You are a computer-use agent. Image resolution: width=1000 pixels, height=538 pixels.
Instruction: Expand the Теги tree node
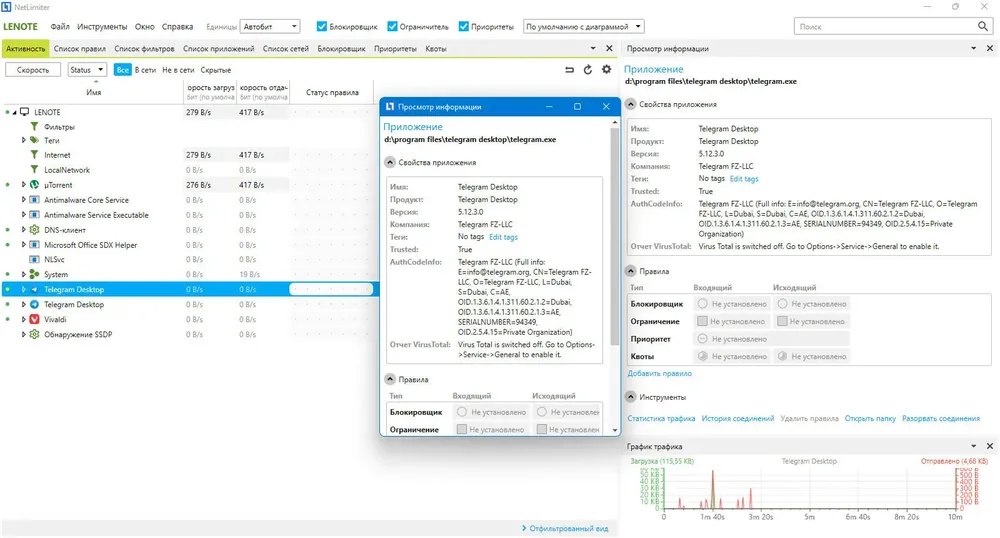23,141
